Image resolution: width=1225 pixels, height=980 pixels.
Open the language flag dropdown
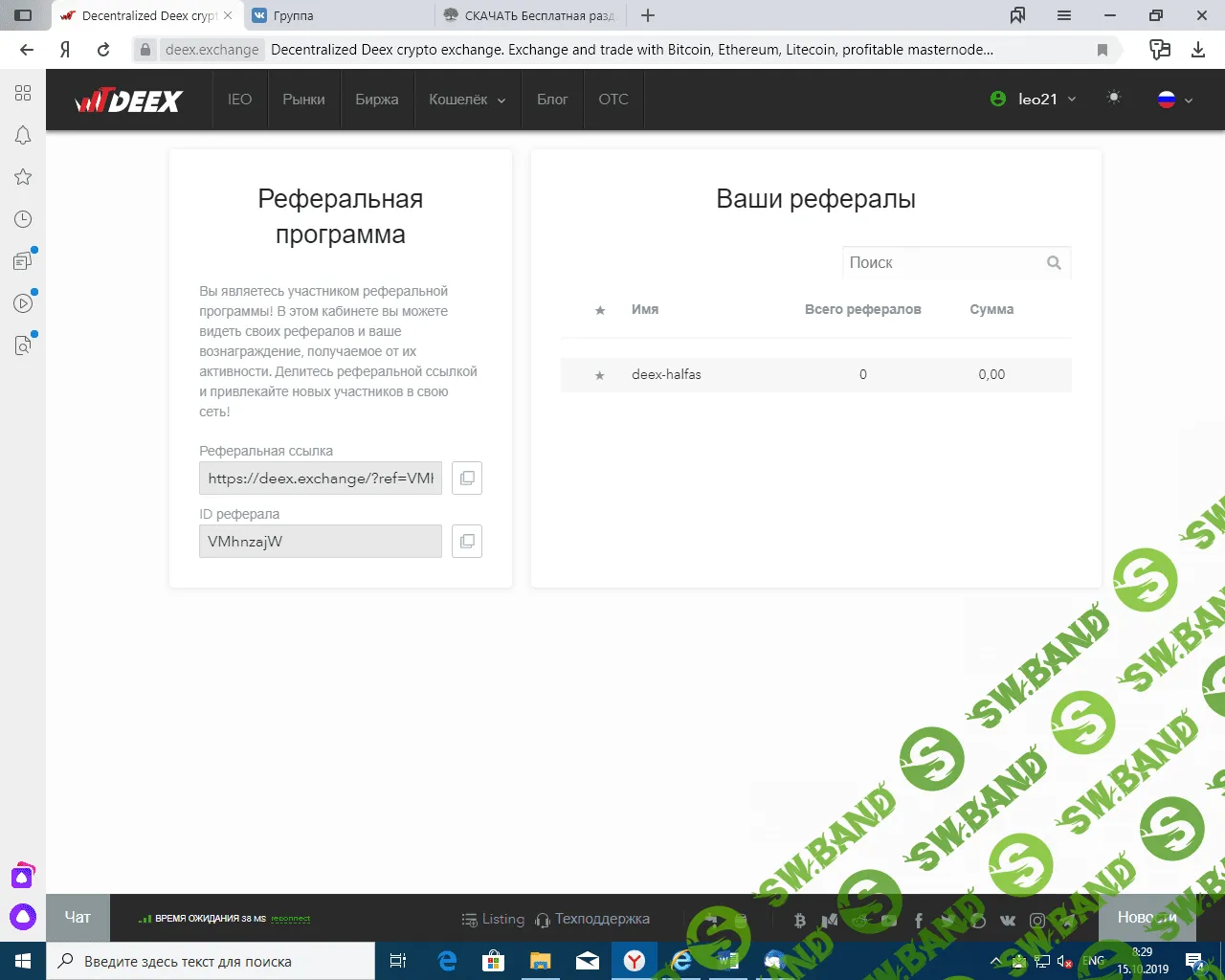coord(1175,100)
